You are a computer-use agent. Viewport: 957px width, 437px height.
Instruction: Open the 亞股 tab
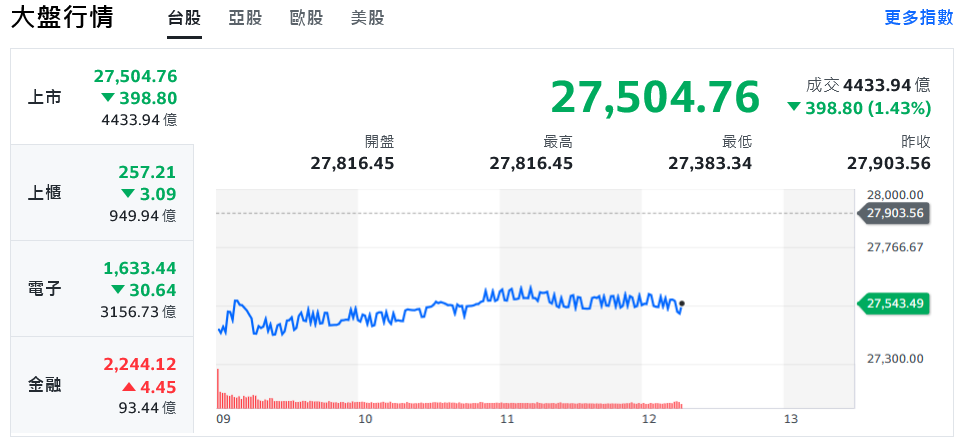click(245, 18)
